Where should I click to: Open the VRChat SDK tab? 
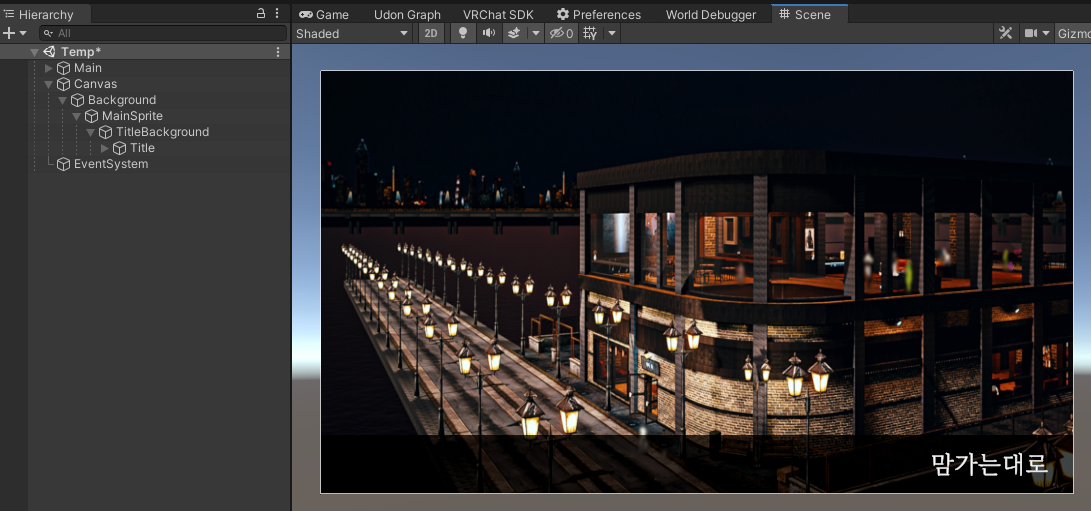pos(498,15)
